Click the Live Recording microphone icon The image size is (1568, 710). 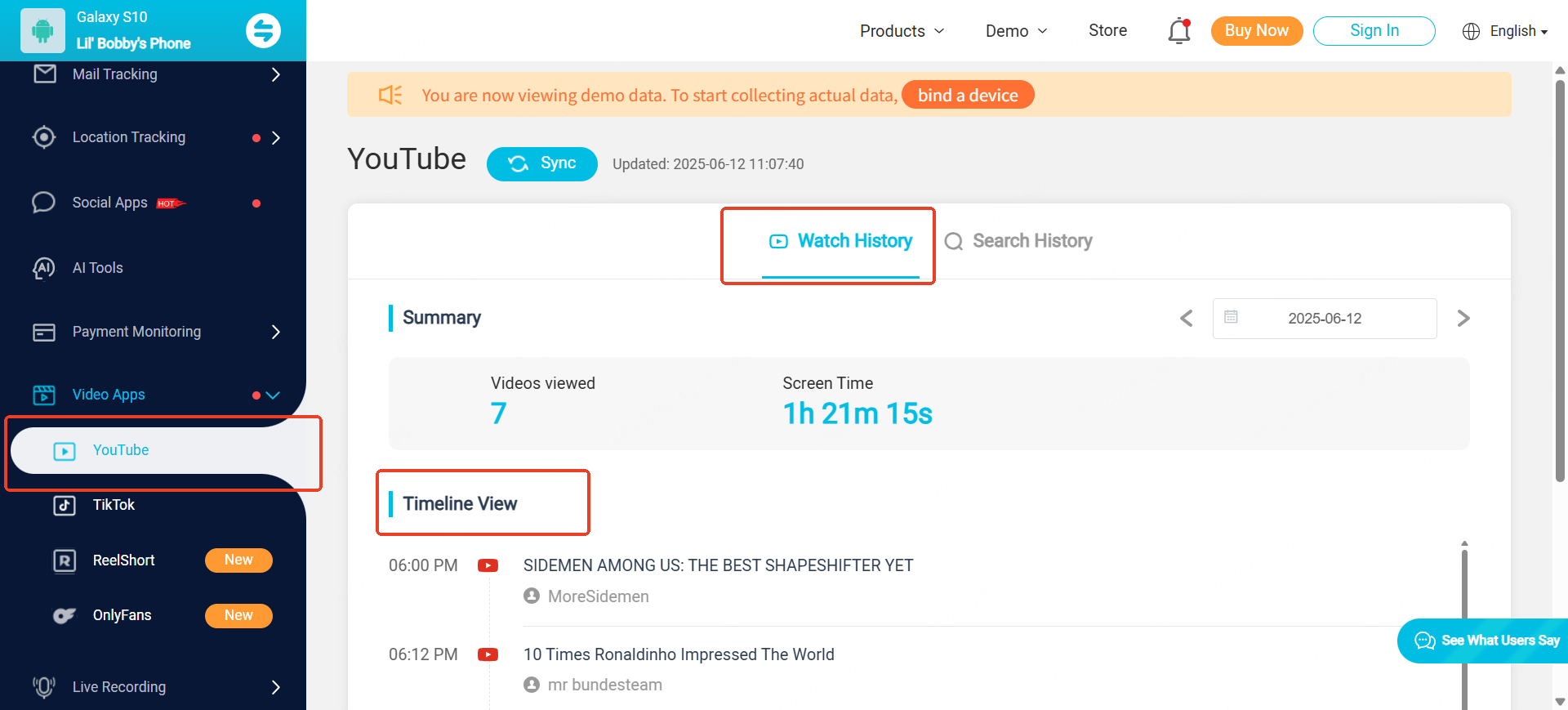click(x=44, y=687)
